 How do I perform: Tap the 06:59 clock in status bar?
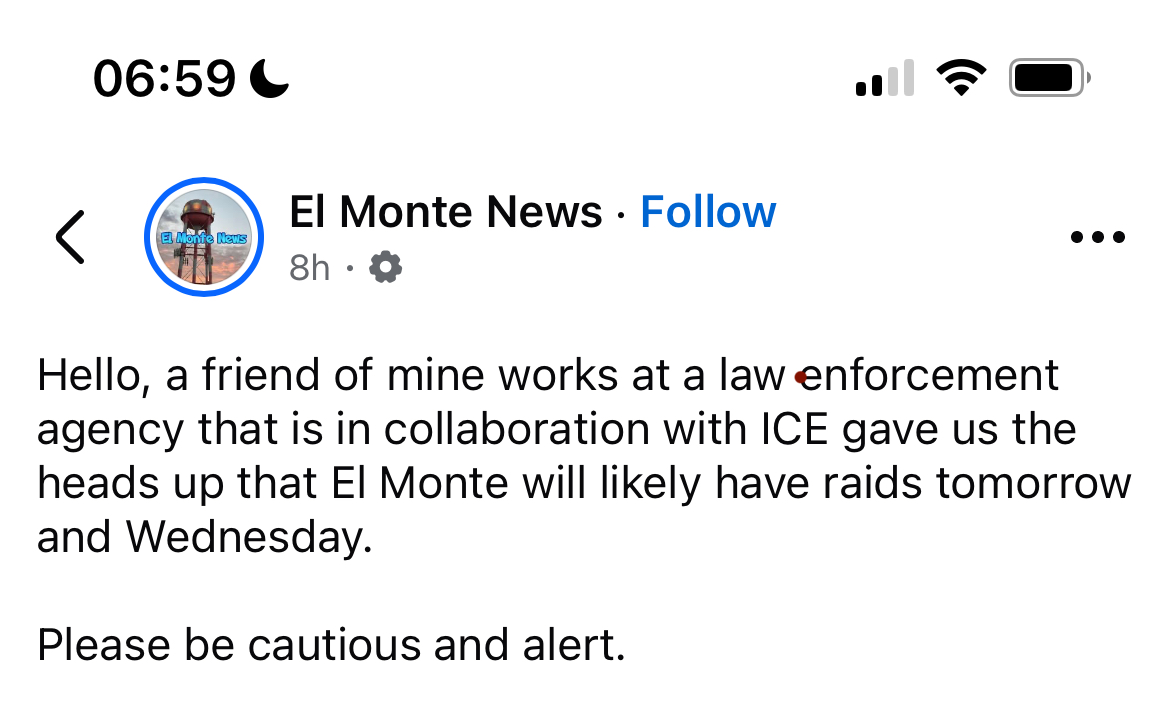pyautogui.click(x=165, y=78)
